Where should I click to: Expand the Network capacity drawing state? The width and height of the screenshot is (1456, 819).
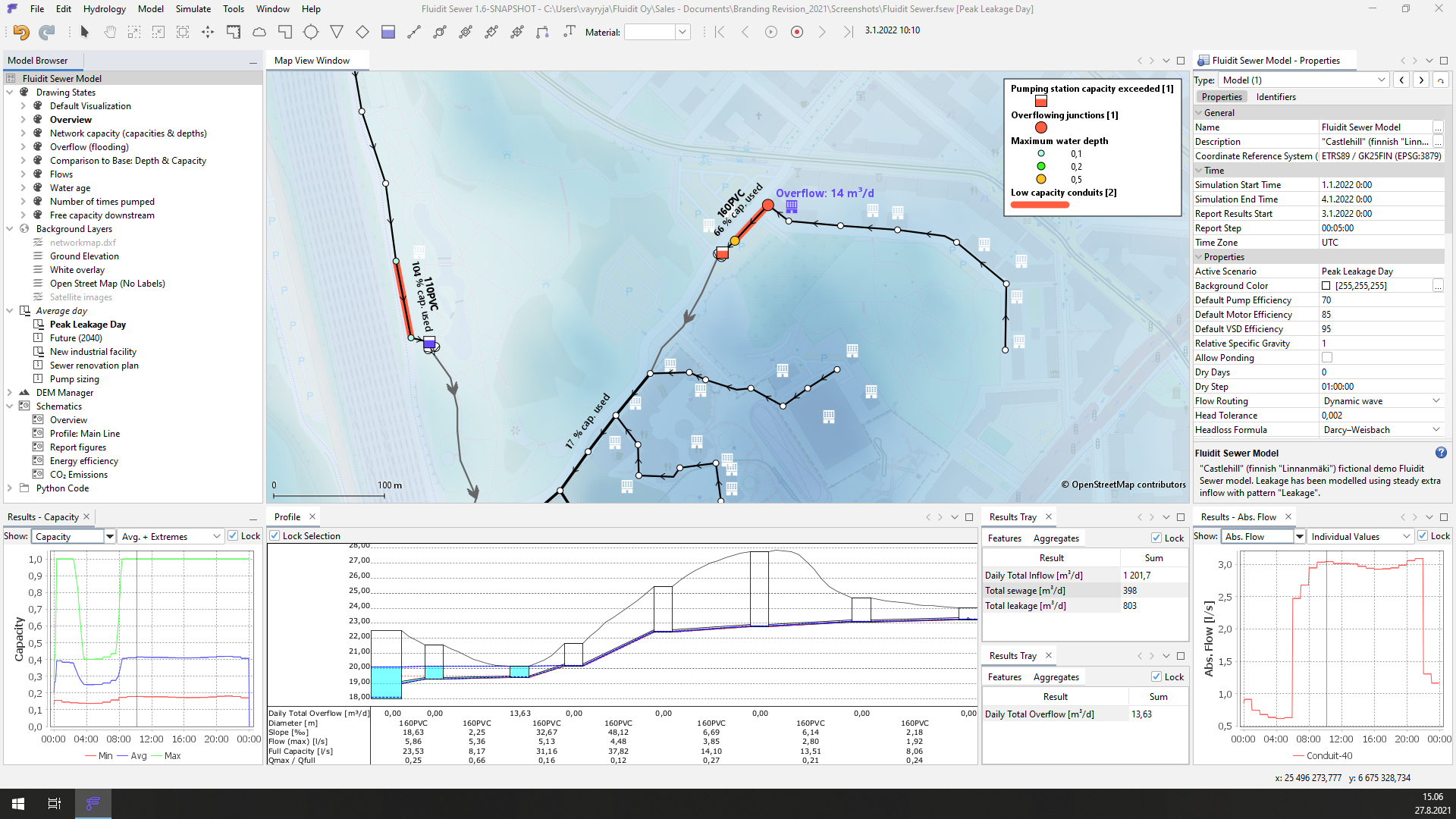tap(24, 133)
